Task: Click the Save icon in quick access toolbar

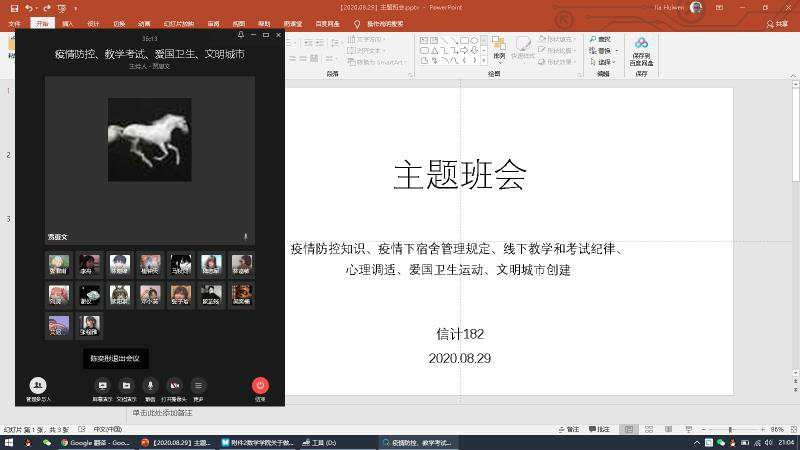Action: [12, 8]
